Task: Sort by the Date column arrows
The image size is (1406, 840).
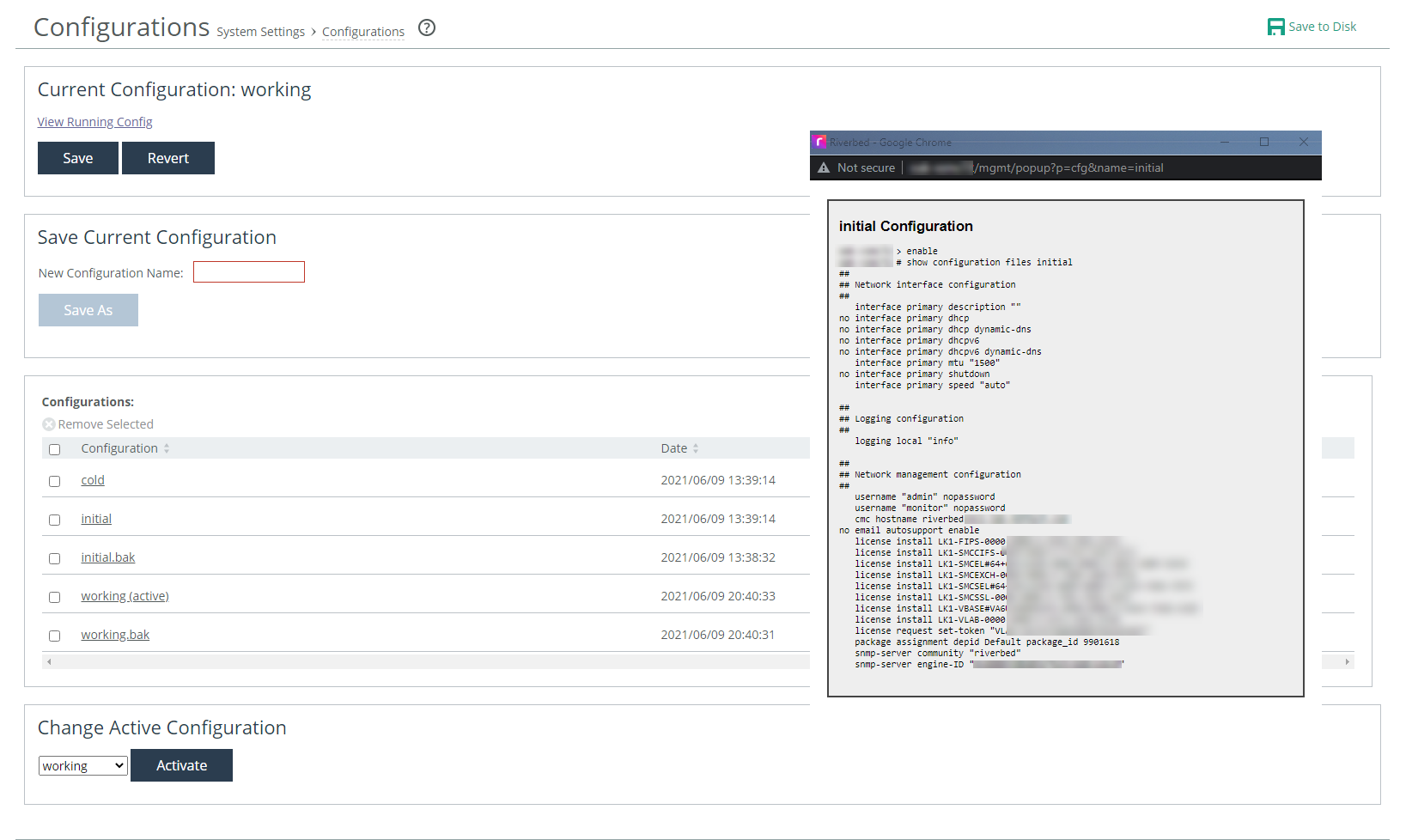Action: coord(696,448)
